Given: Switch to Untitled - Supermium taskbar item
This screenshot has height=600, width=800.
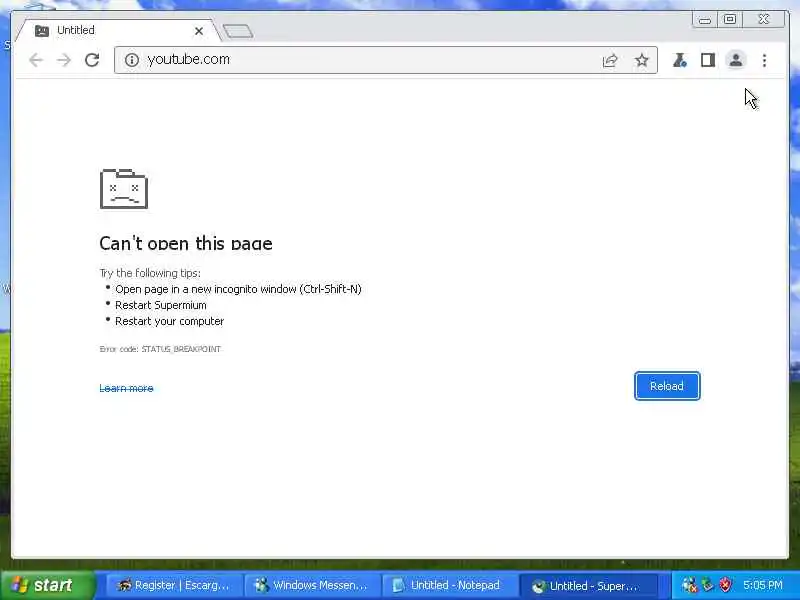Looking at the screenshot, I should (x=587, y=585).
